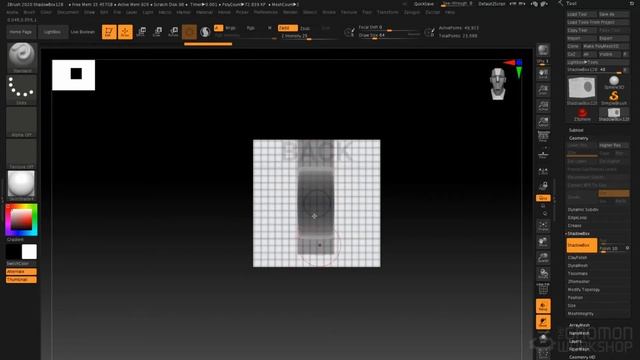640x360 pixels.
Task: Toggle the orange Ghost button
Action: pyautogui.click(x=543, y=322)
